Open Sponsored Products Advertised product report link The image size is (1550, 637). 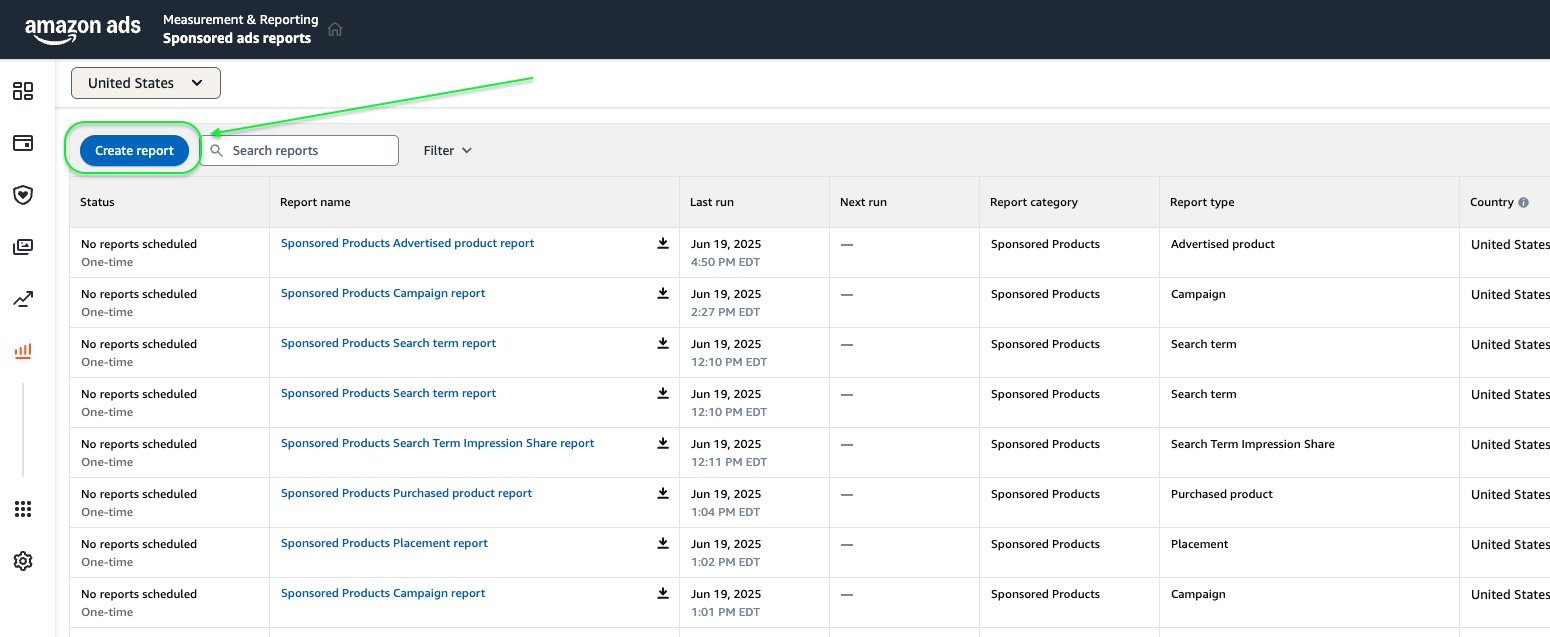pyautogui.click(x=407, y=243)
